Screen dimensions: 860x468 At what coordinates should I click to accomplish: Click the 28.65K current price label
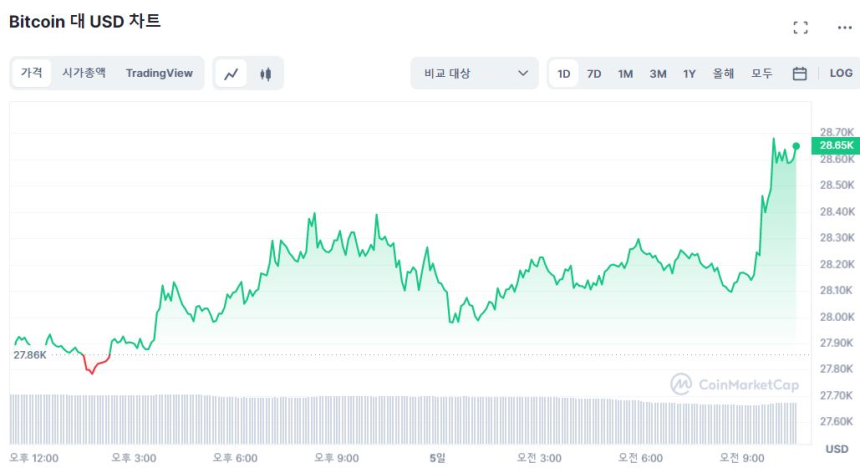[835, 146]
